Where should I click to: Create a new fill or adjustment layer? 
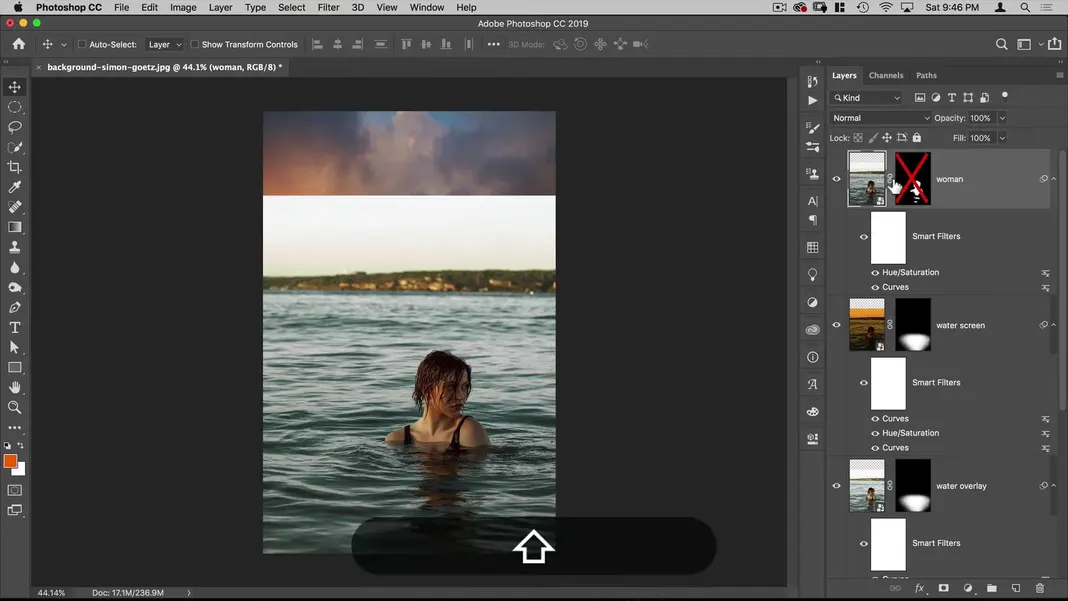[x=968, y=588]
